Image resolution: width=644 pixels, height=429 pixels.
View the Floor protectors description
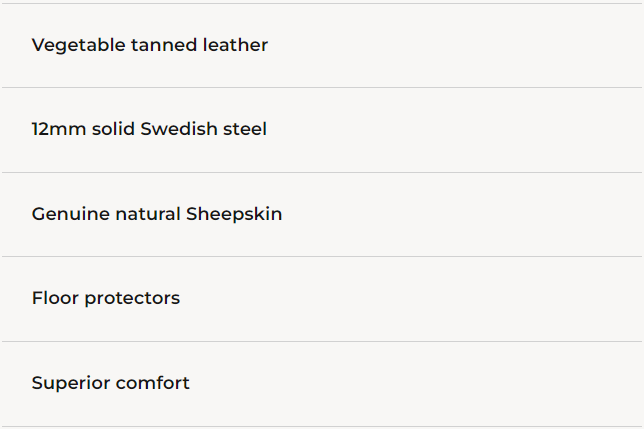pos(106,298)
